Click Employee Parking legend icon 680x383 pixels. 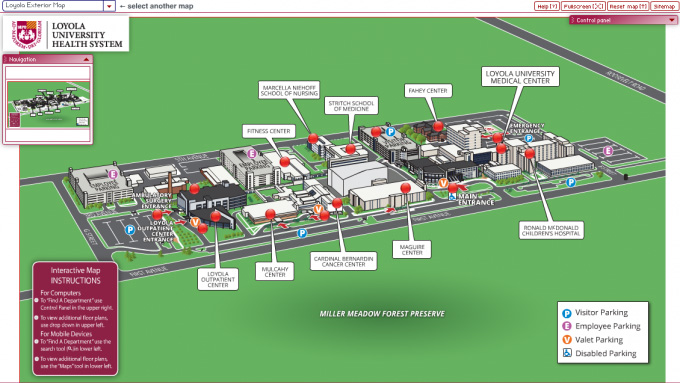[566, 326]
